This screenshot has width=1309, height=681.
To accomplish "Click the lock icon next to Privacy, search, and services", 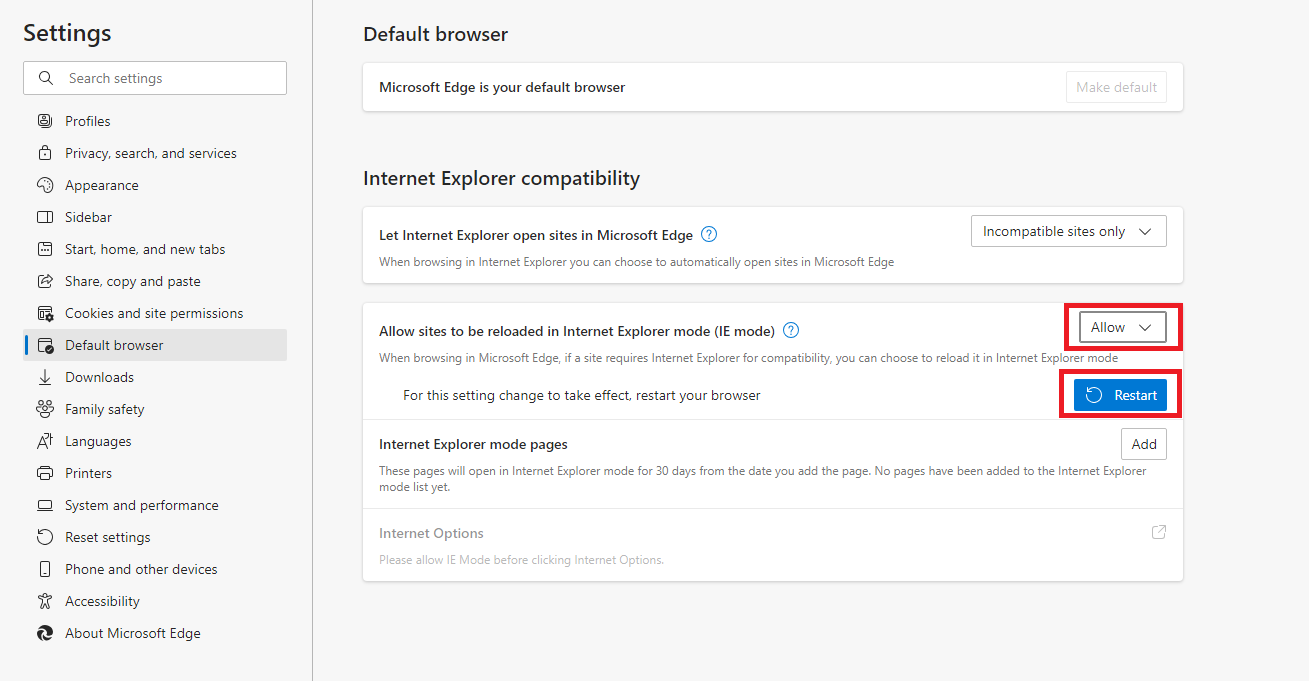I will 45,152.
